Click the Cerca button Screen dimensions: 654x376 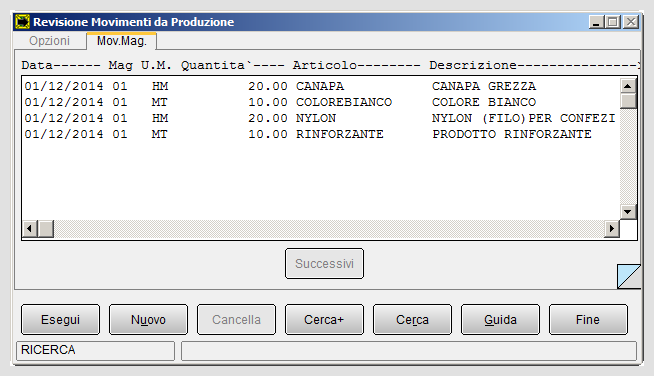coord(412,320)
